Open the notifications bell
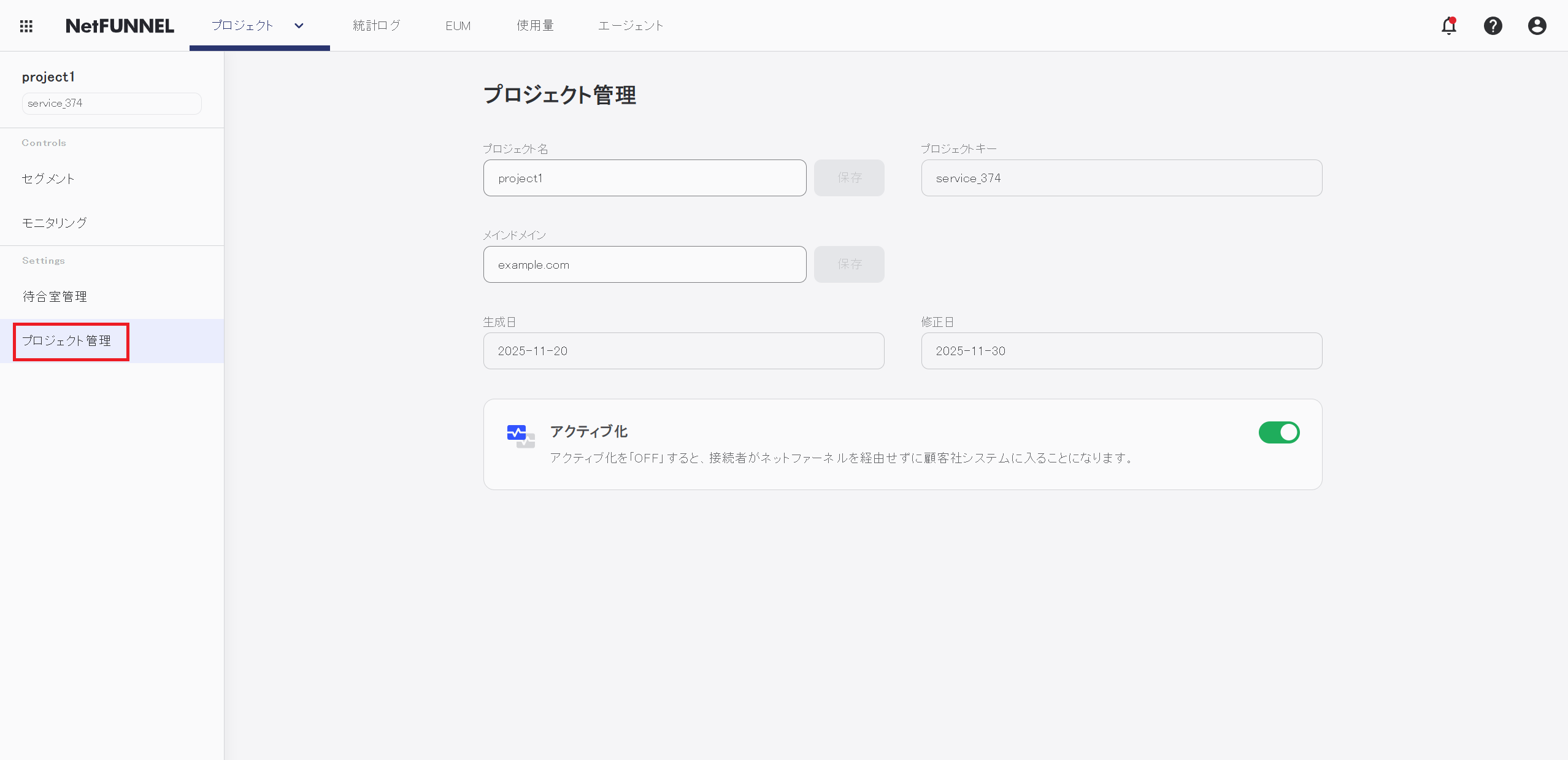1568x760 pixels. pos(1449,25)
